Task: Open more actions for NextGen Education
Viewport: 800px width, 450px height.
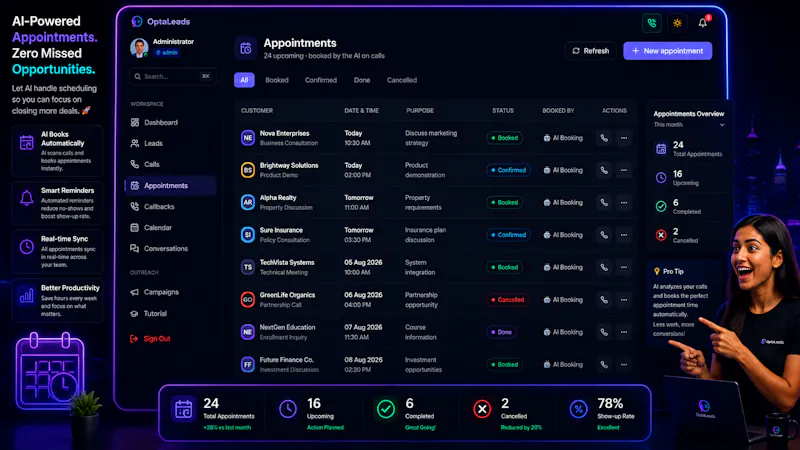Action: (x=623, y=332)
